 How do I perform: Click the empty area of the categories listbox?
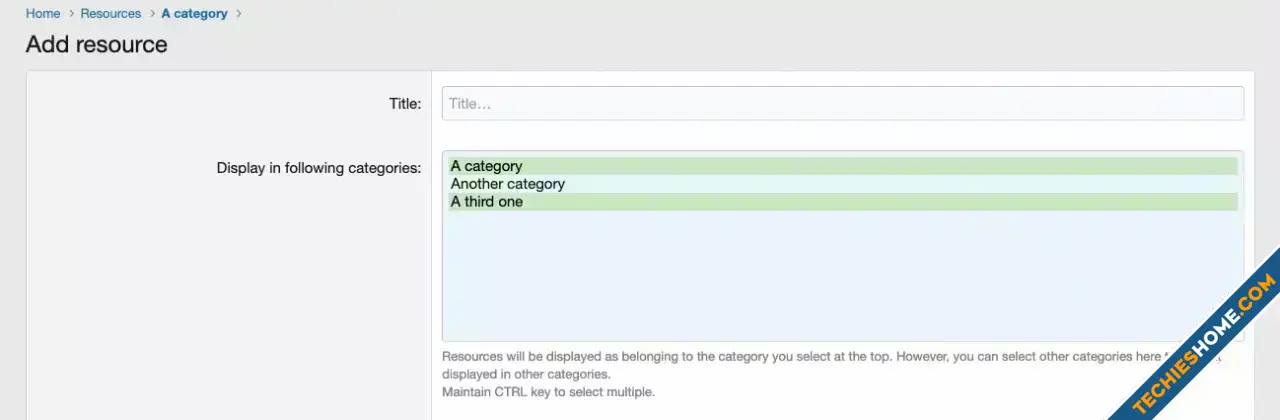(x=843, y=276)
